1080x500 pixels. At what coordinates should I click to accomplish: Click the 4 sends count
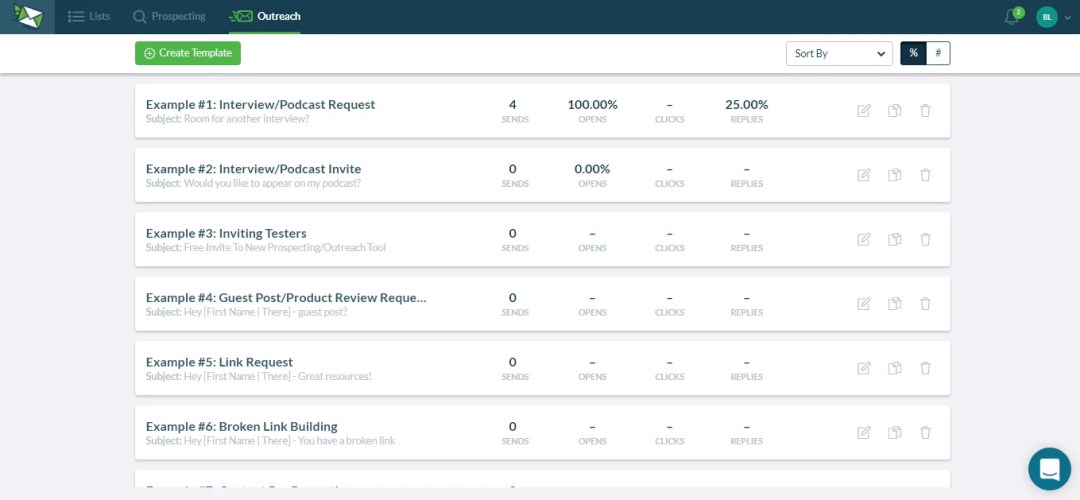[x=512, y=105]
